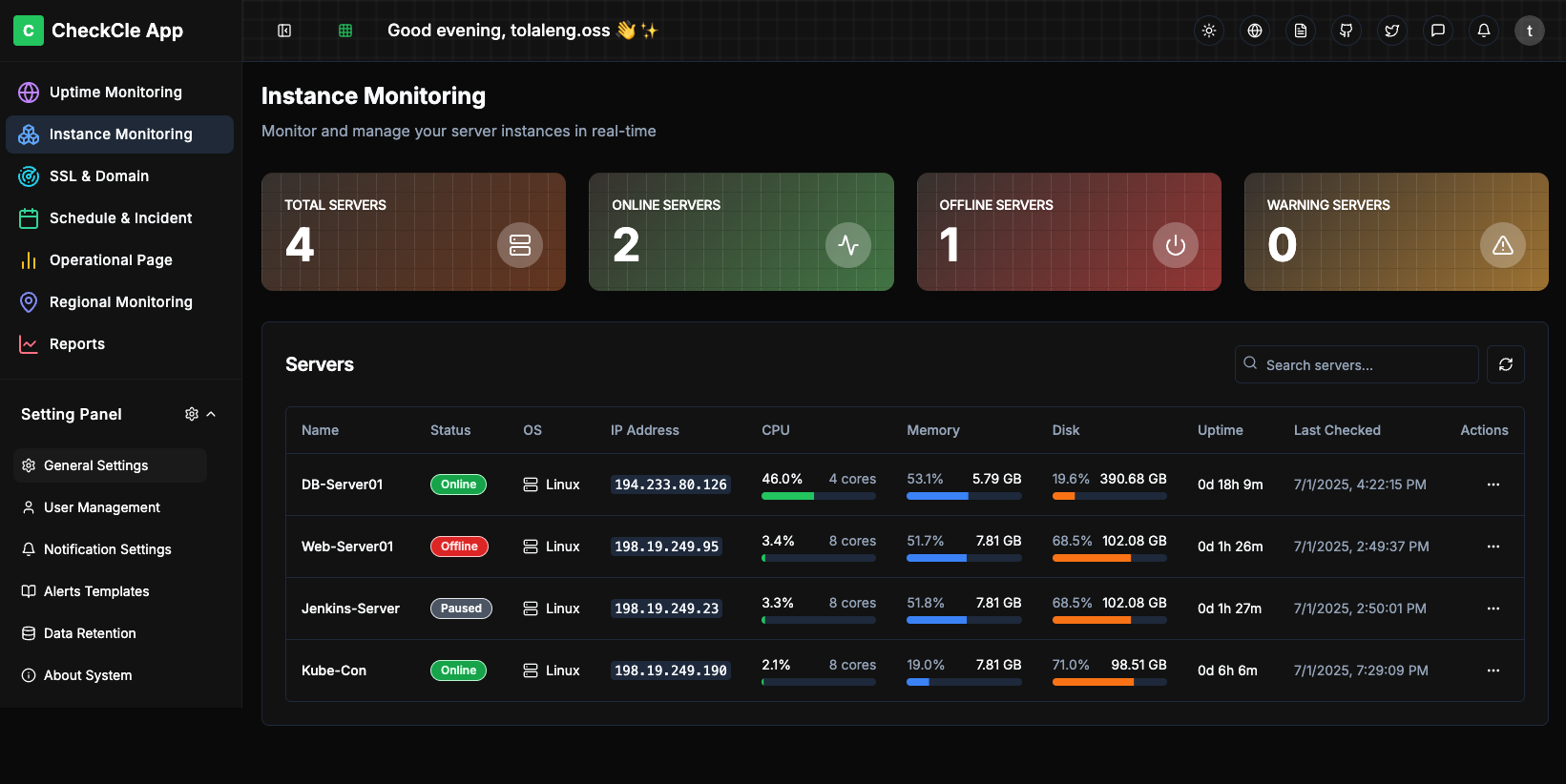Switch theme with the sun icon
Viewport: 1566px width, 784px height.
[x=1209, y=31]
